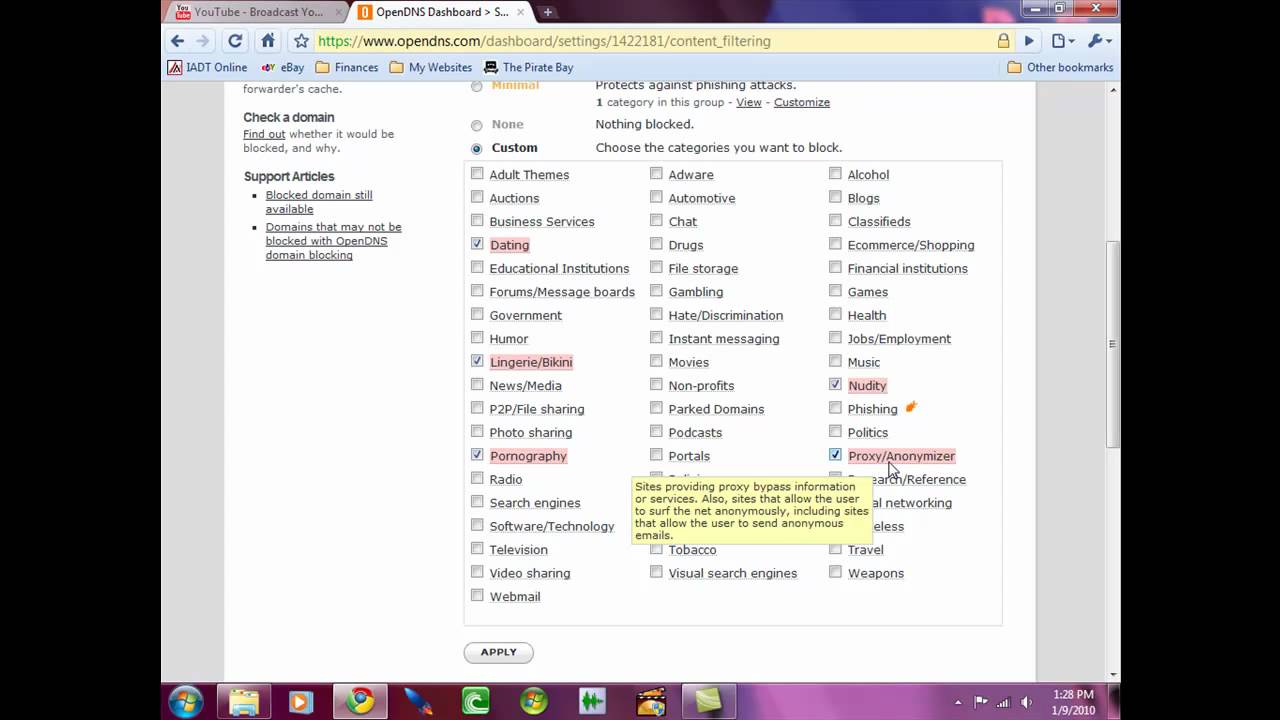The image size is (1280, 720).
Task: Show hidden system tray icons arrow
Action: click(958, 702)
